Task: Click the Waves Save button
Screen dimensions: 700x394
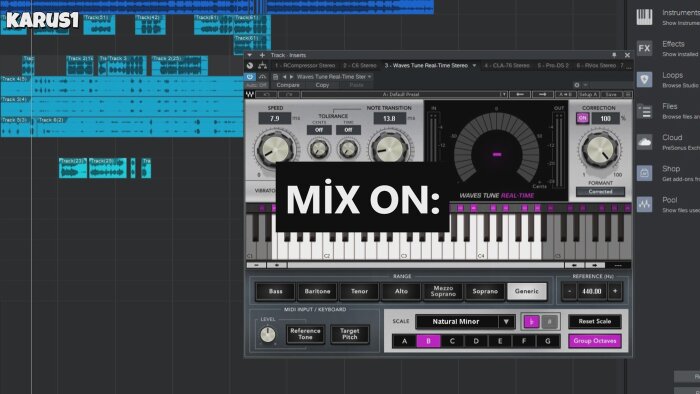Action: (x=611, y=94)
